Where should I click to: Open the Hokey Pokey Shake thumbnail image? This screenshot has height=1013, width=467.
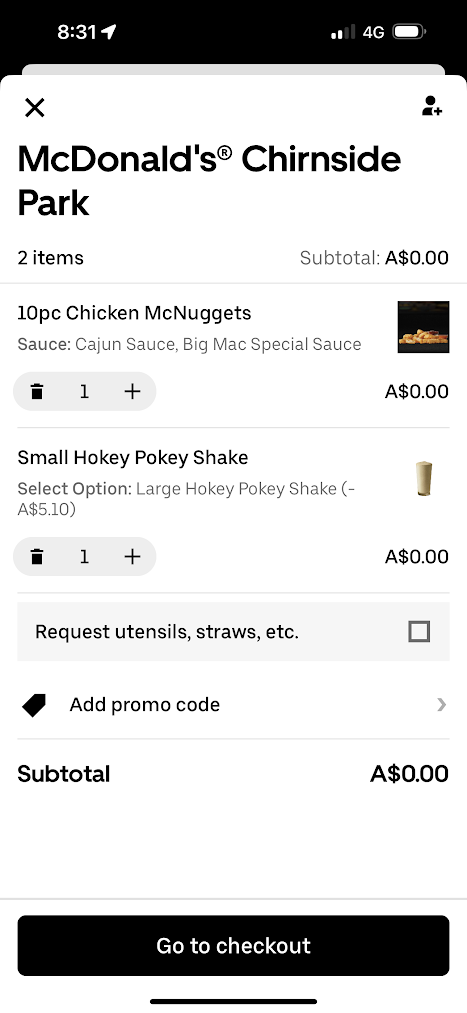pyautogui.click(x=424, y=479)
